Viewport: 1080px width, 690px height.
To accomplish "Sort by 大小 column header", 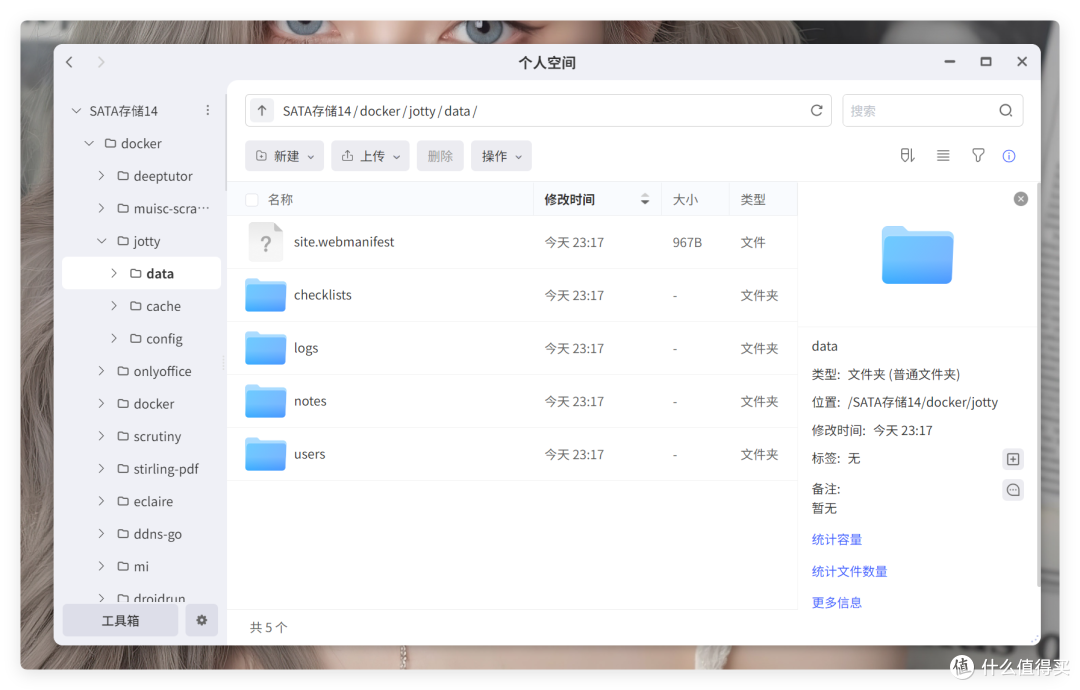I will click(x=685, y=200).
